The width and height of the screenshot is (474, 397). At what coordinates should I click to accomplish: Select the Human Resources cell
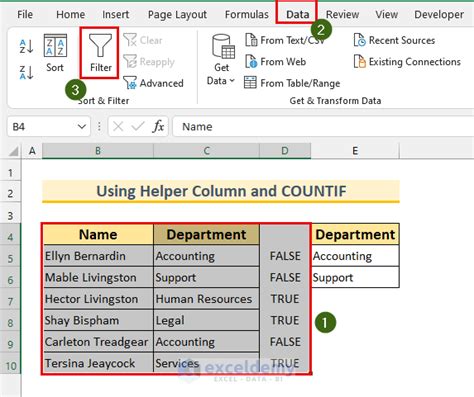point(206,299)
